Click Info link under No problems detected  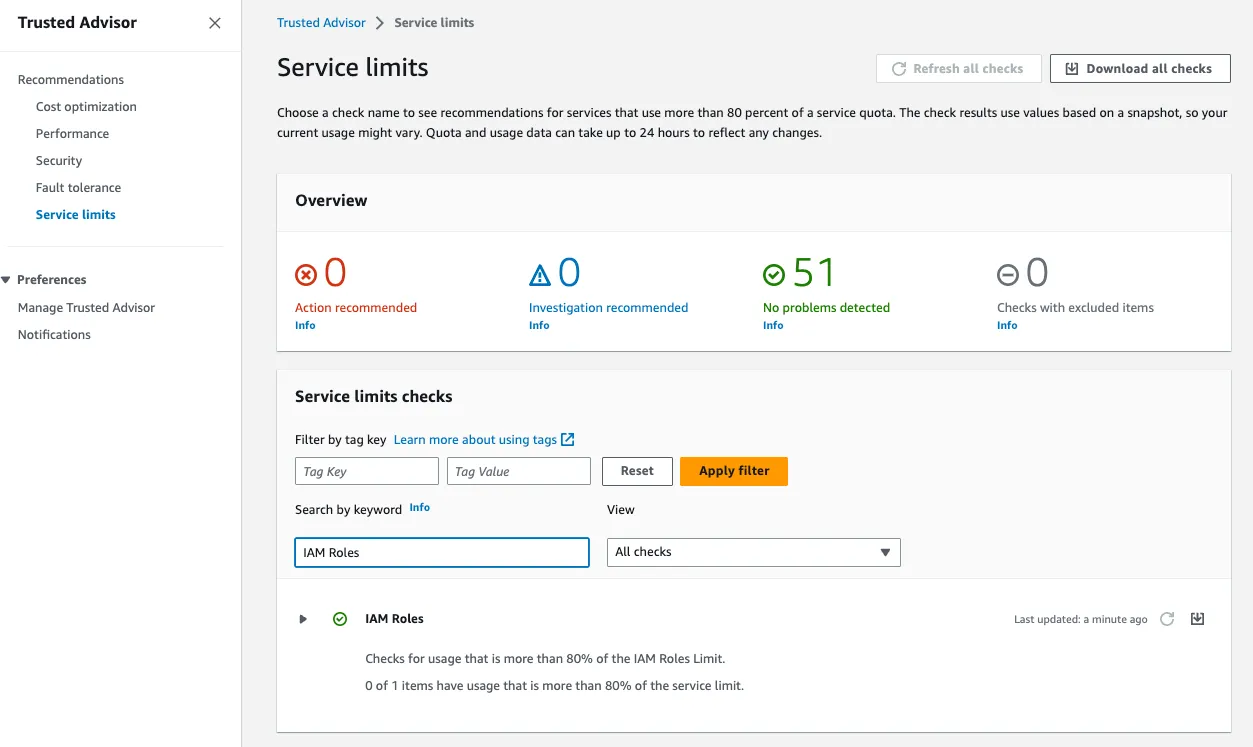(x=773, y=326)
